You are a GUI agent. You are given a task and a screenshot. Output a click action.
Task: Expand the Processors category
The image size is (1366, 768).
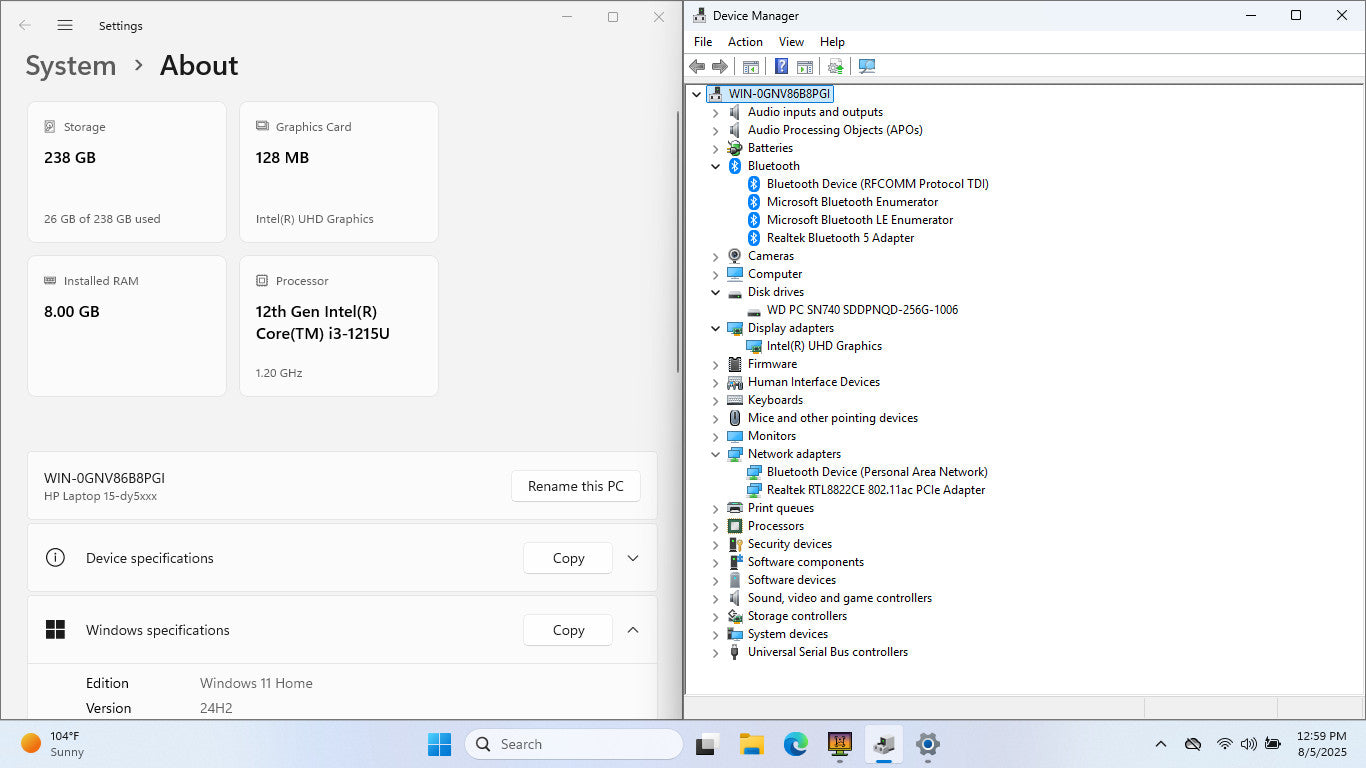(715, 526)
